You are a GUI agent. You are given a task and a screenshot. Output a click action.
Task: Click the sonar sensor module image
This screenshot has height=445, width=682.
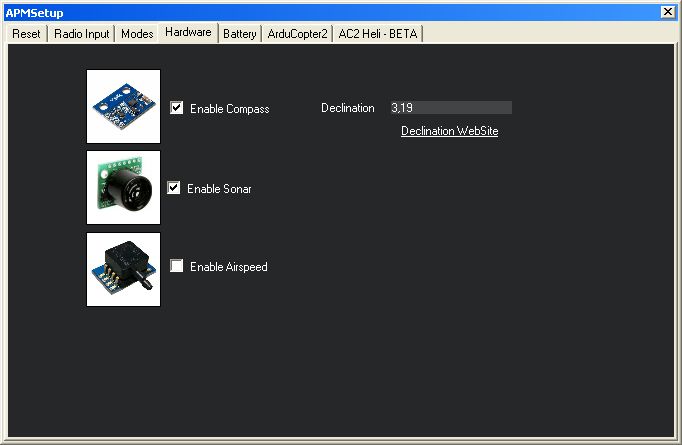tap(124, 187)
